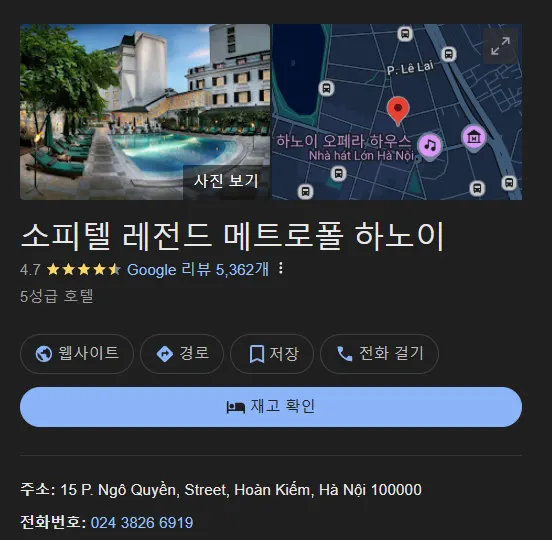Open the hotel website button
The height and width of the screenshot is (540, 552).
coord(77,354)
